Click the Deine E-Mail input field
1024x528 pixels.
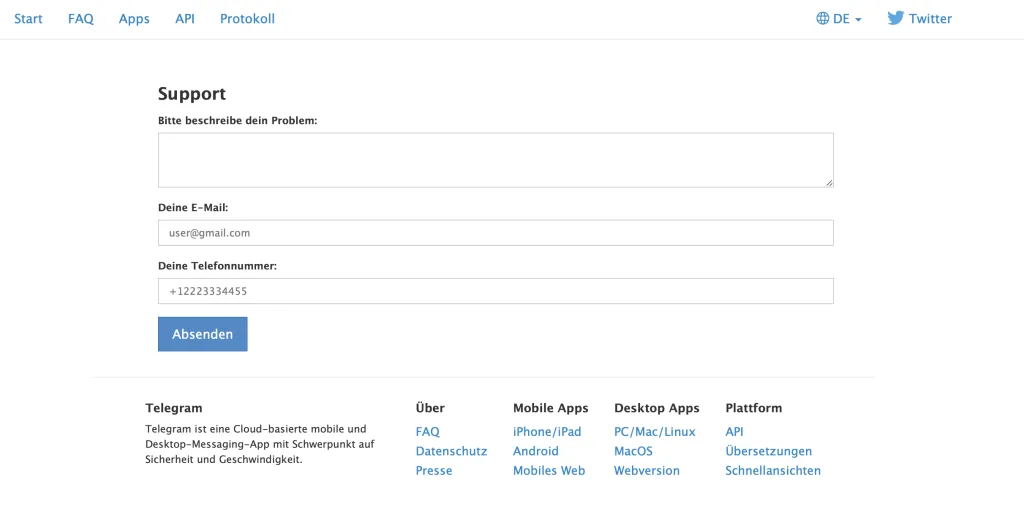click(x=496, y=233)
